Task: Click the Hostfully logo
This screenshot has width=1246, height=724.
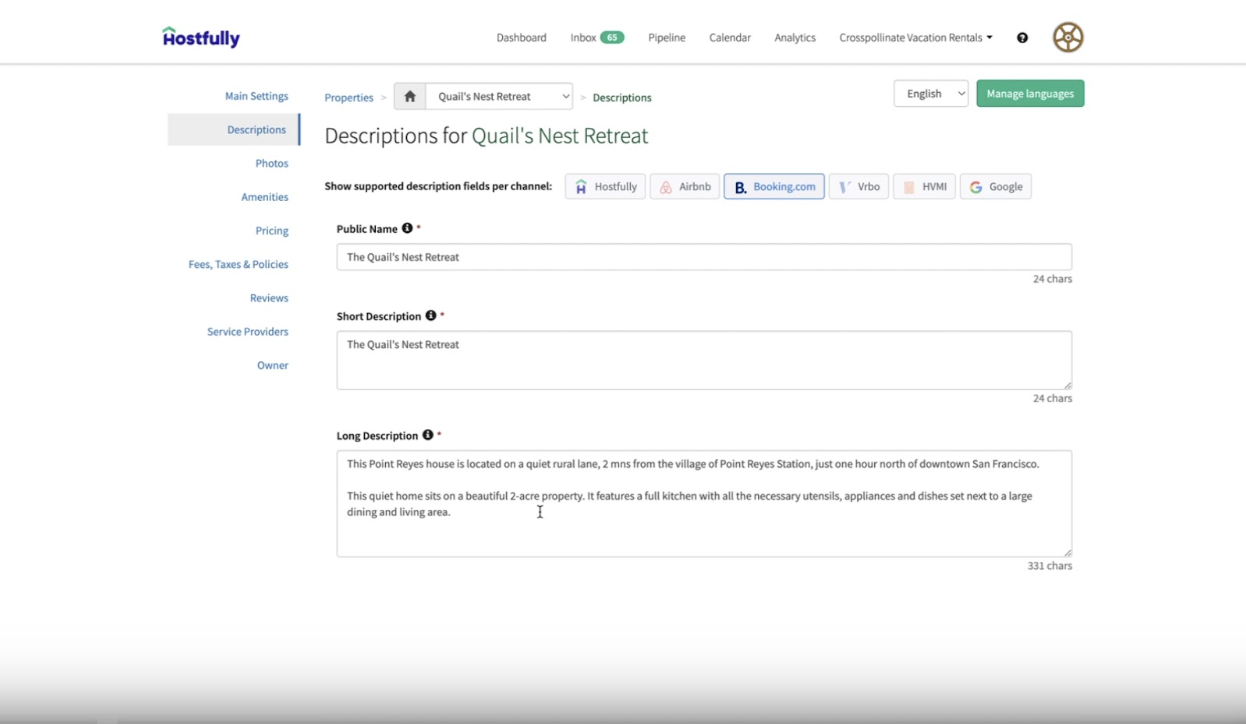Action: tap(201, 38)
